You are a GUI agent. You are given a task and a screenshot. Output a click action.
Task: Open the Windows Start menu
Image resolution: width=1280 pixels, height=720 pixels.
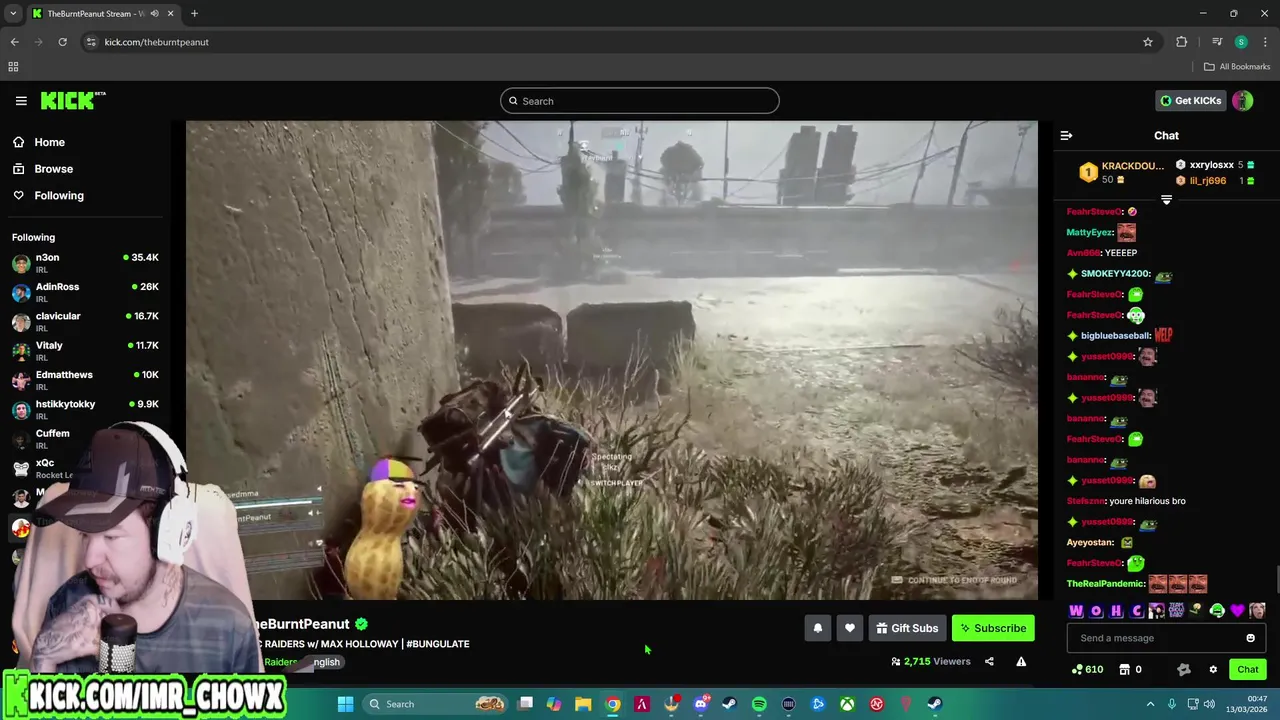345,704
